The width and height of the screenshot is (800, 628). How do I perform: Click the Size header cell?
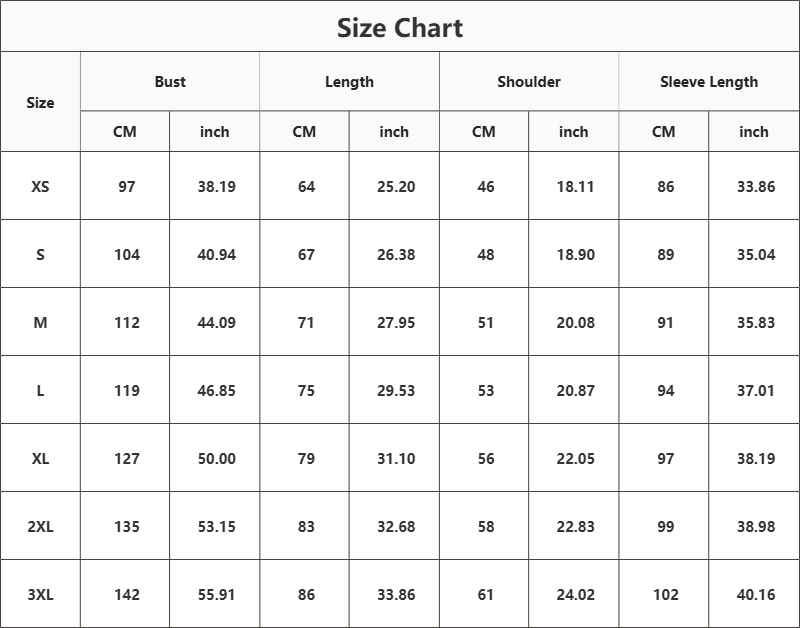point(40,103)
